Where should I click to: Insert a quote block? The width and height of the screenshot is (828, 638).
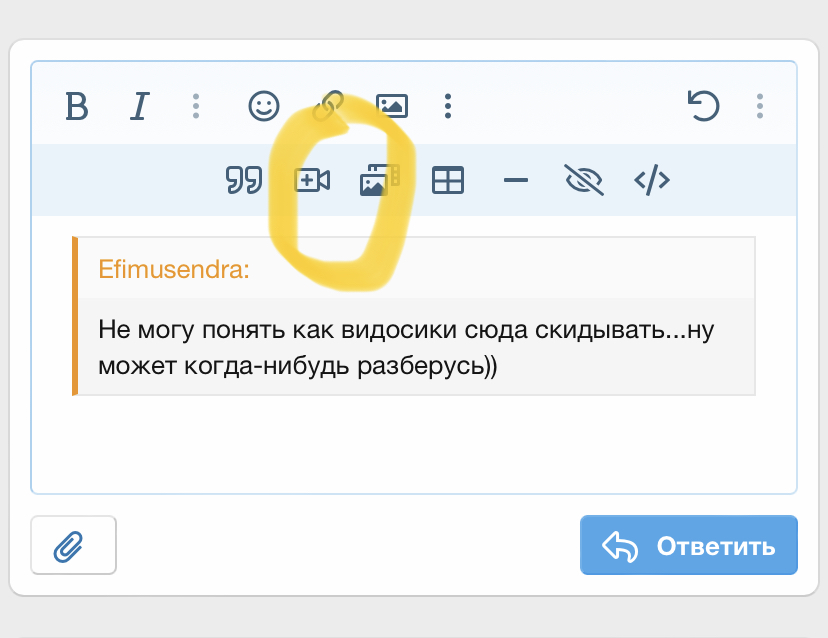coord(244,180)
